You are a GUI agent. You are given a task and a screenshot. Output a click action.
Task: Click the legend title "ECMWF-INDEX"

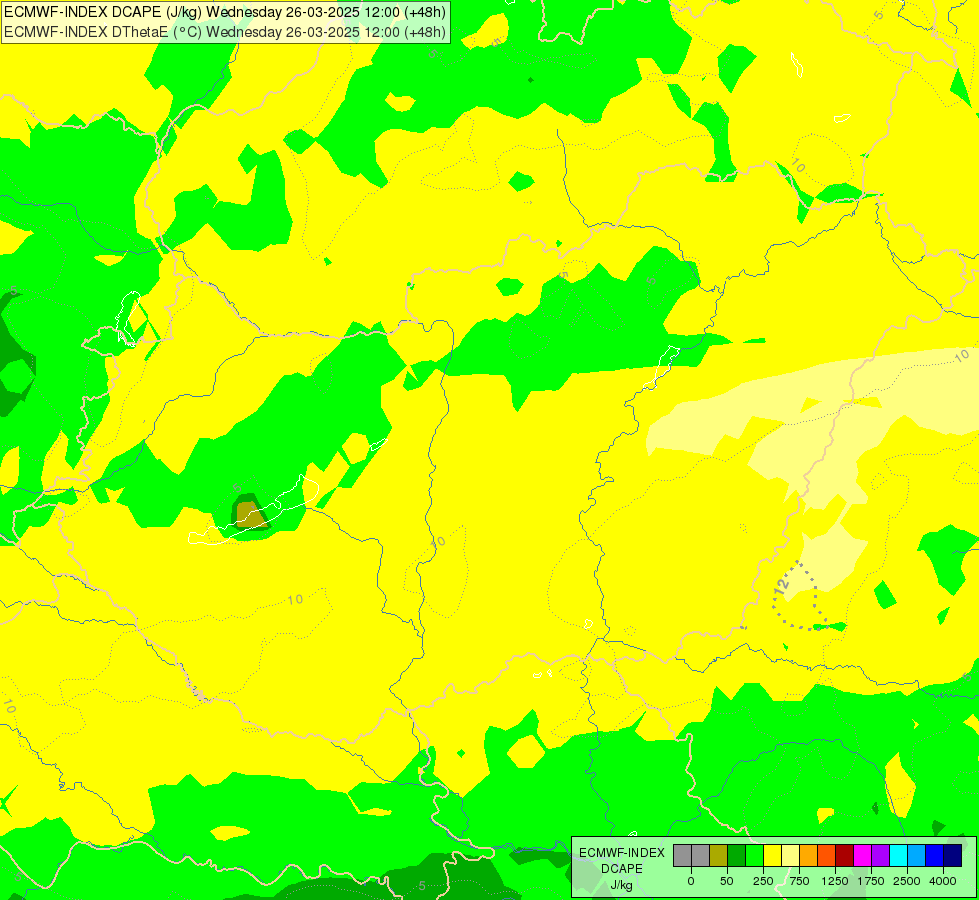[x=622, y=853]
